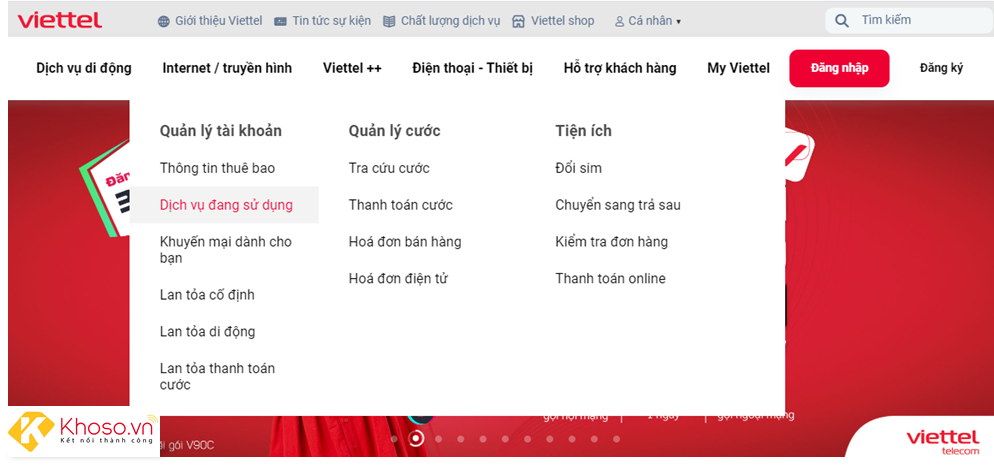The height and width of the screenshot is (465, 994).
Task: Select Lan tỏa cố định
Action: (x=207, y=295)
